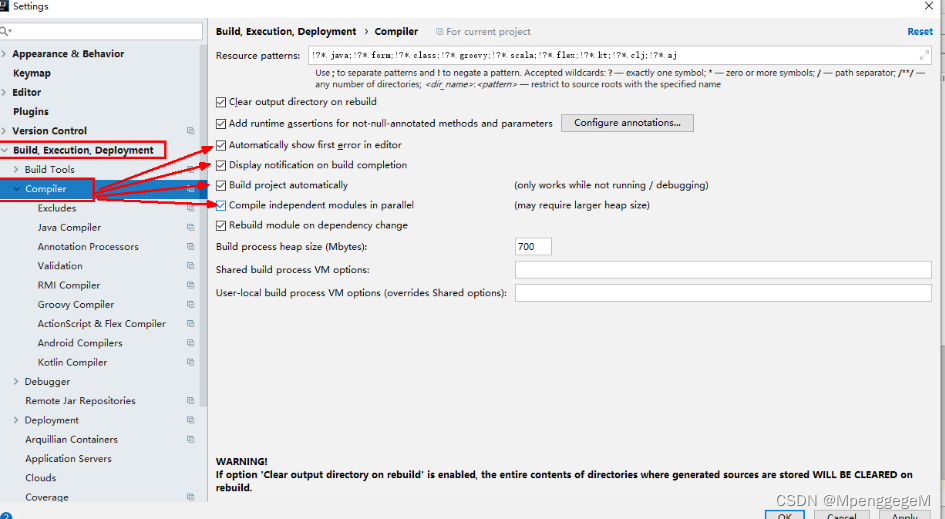This screenshot has width=945, height=519.
Task: Select Annotation Processors settings
Action: 88,247
